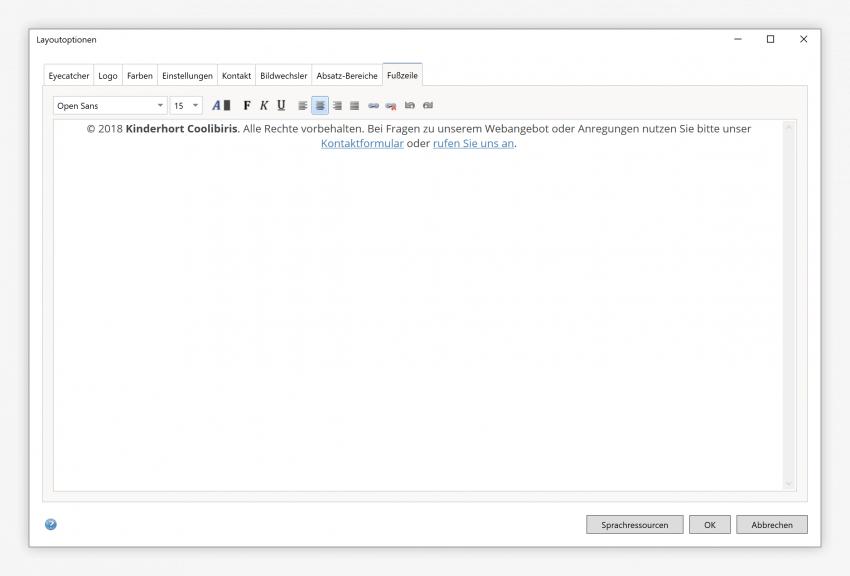
Task: Expand the Open Sans font dropdown
Action: (x=160, y=105)
